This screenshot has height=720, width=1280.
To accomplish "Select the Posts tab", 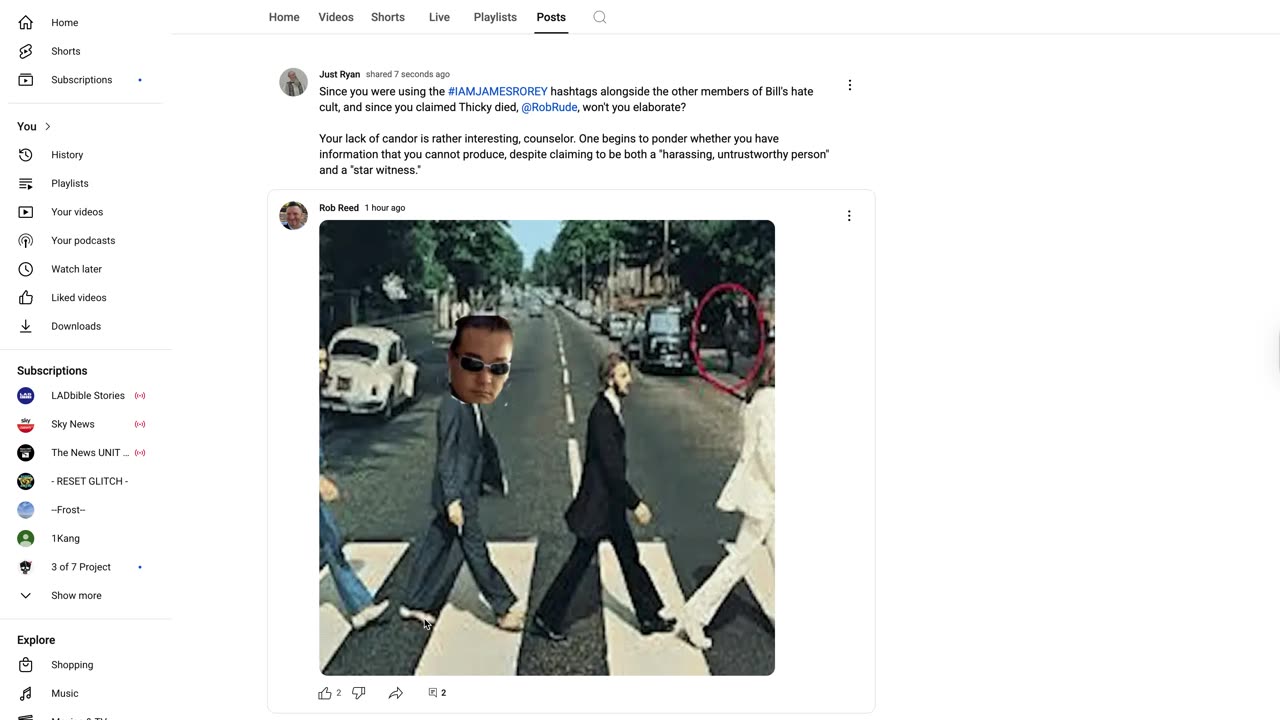I will tap(551, 17).
